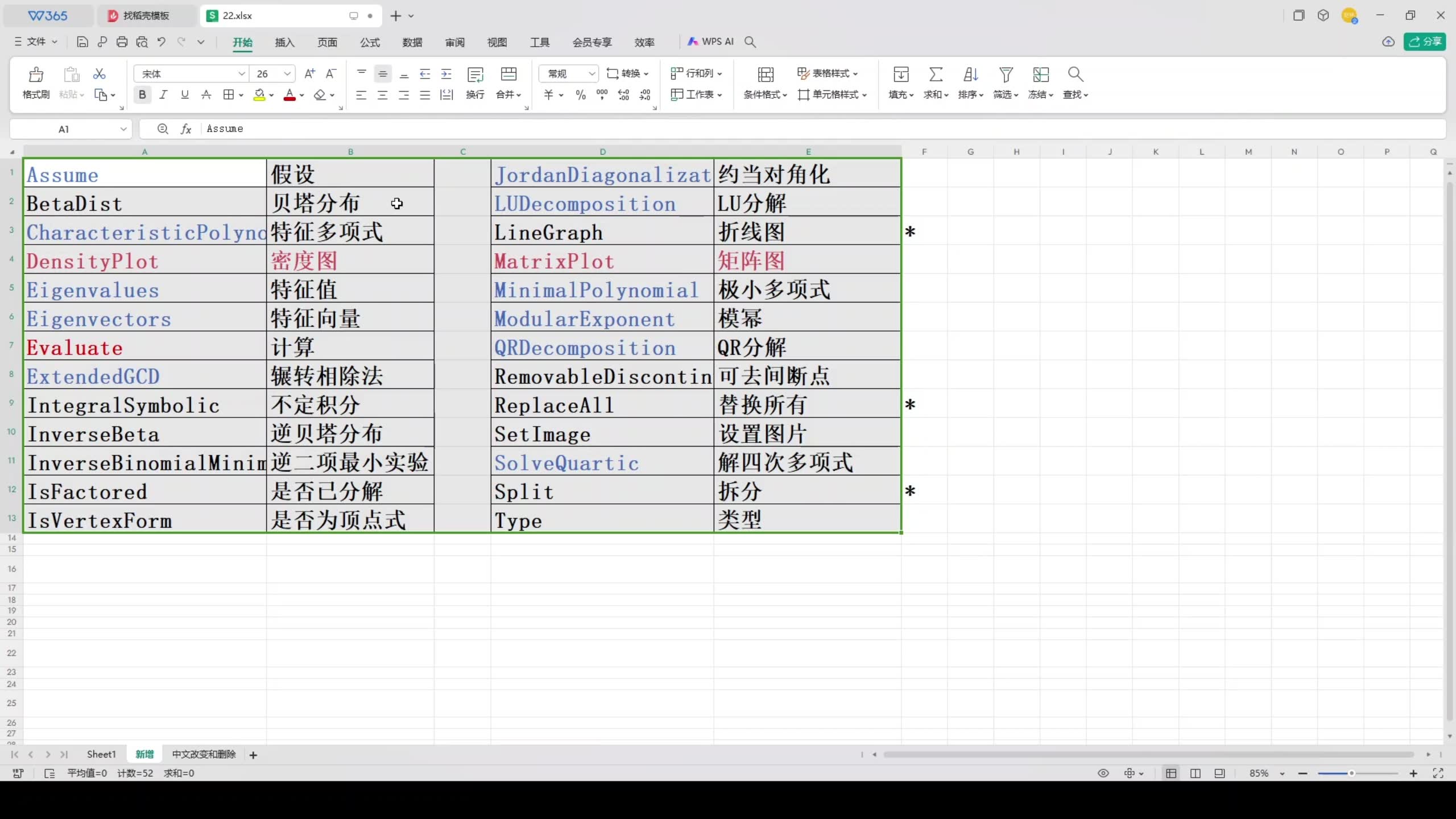Click the Save icon in quick toolbar
Viewport: 1456px width, 819px height.
pos(82,42)
